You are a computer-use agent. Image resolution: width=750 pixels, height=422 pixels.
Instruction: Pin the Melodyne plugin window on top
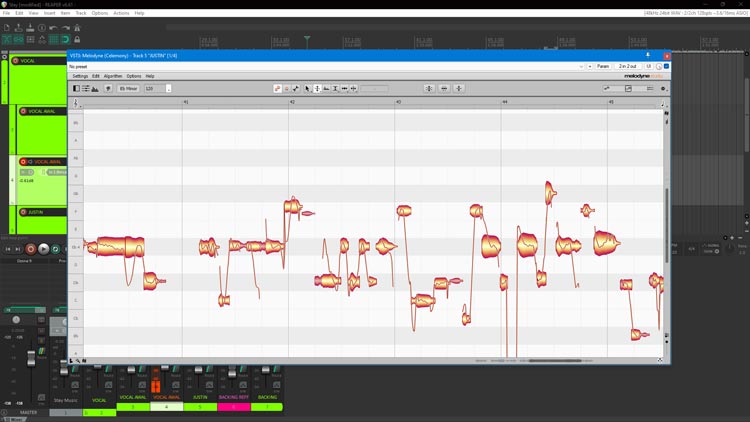click(648, 56)
